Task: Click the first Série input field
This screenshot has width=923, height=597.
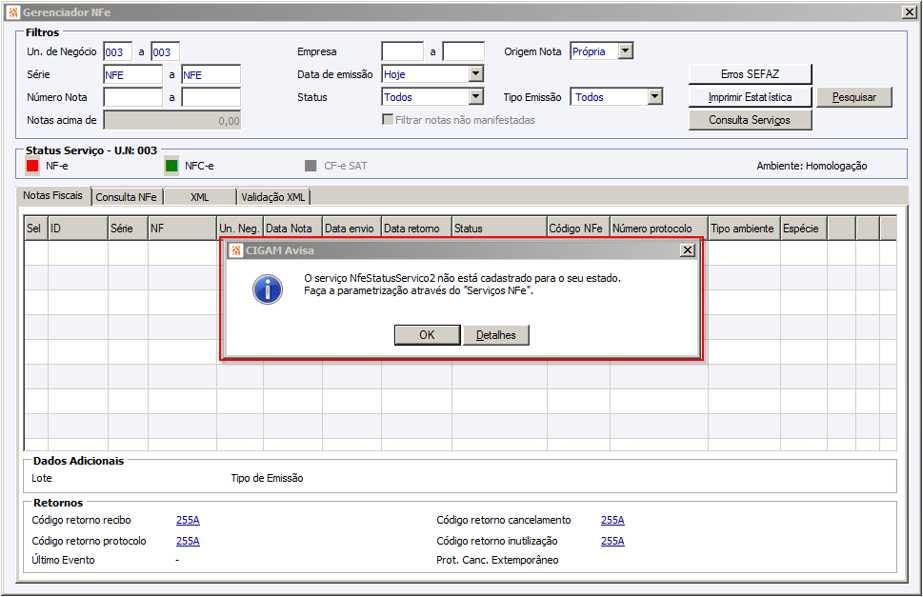Action: coord(133,75)
